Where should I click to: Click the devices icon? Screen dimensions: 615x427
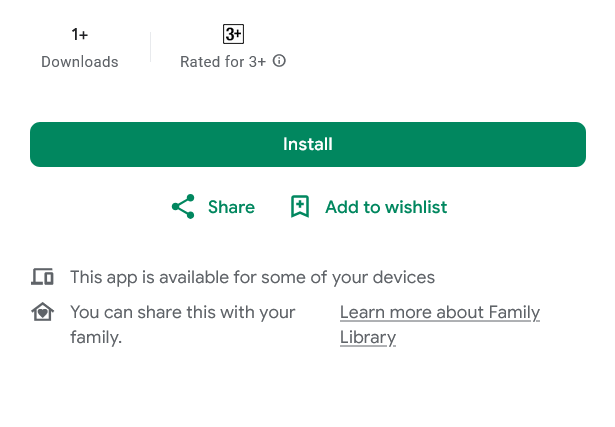click(x=42, y=277)
